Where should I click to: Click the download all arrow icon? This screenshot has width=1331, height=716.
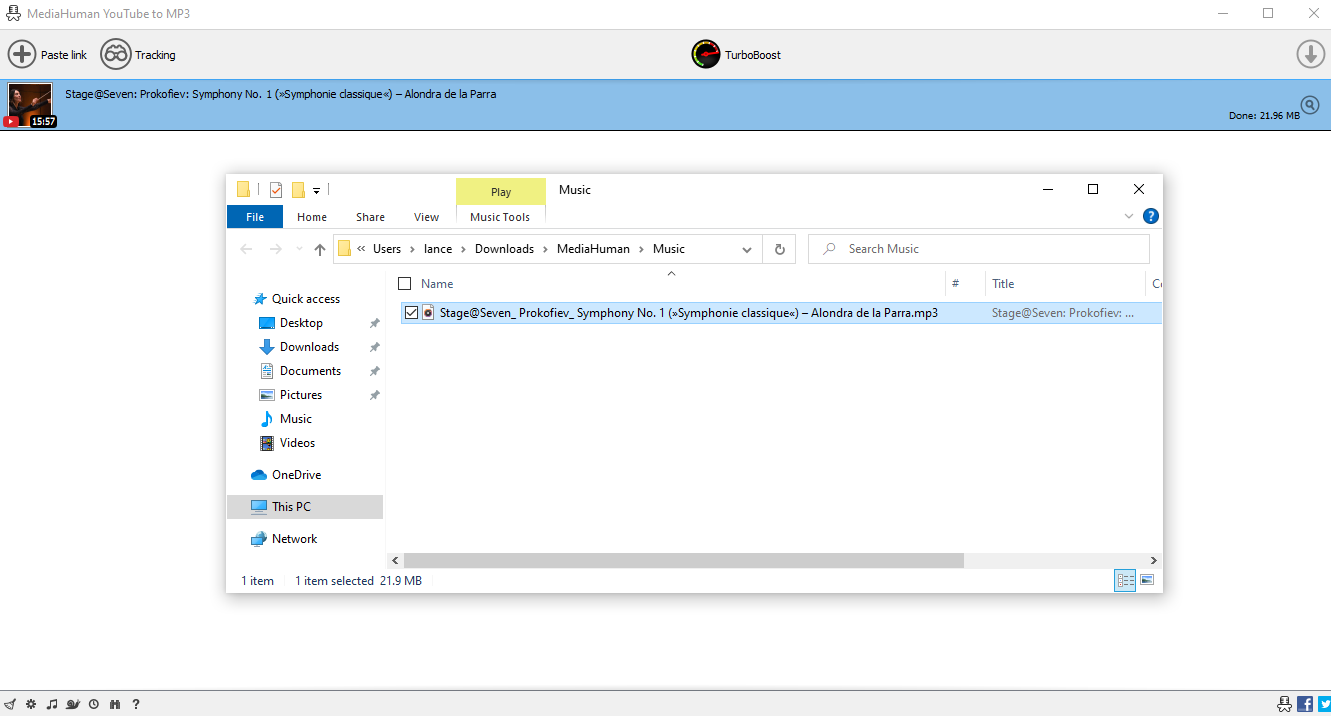1310,55
